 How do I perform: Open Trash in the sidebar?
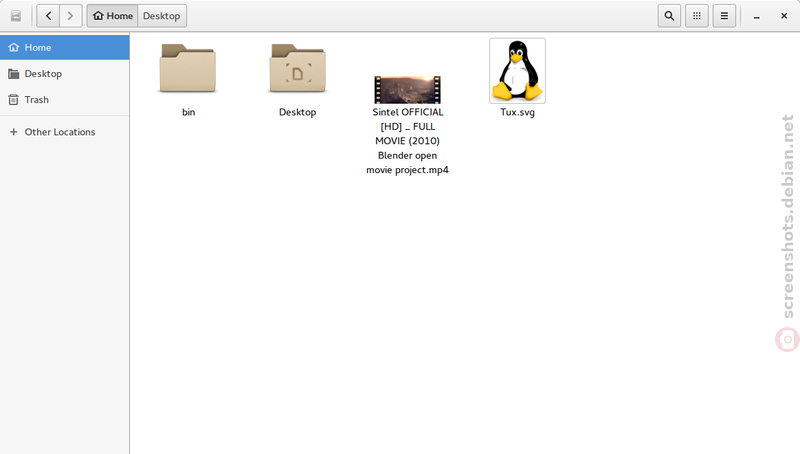coord(65,99)
